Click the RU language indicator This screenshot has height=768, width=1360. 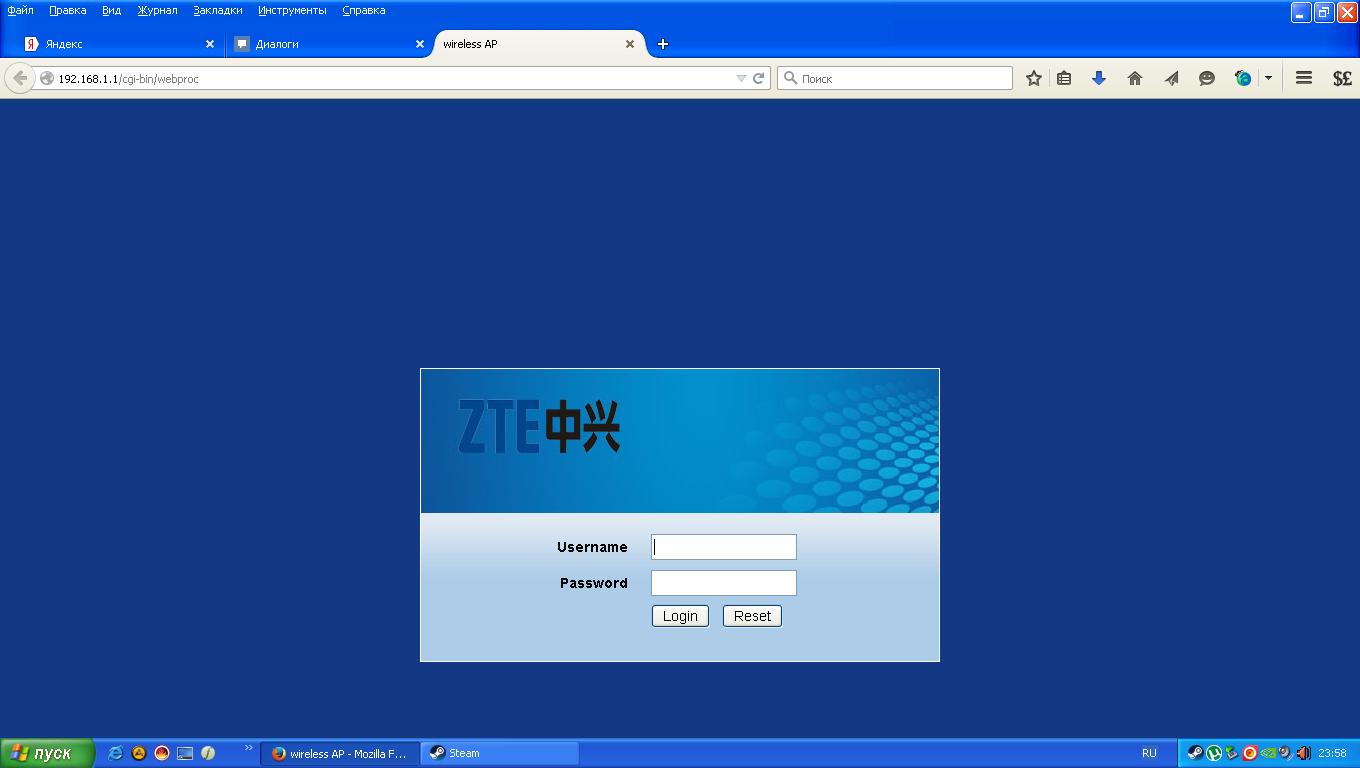[1149, 753]
